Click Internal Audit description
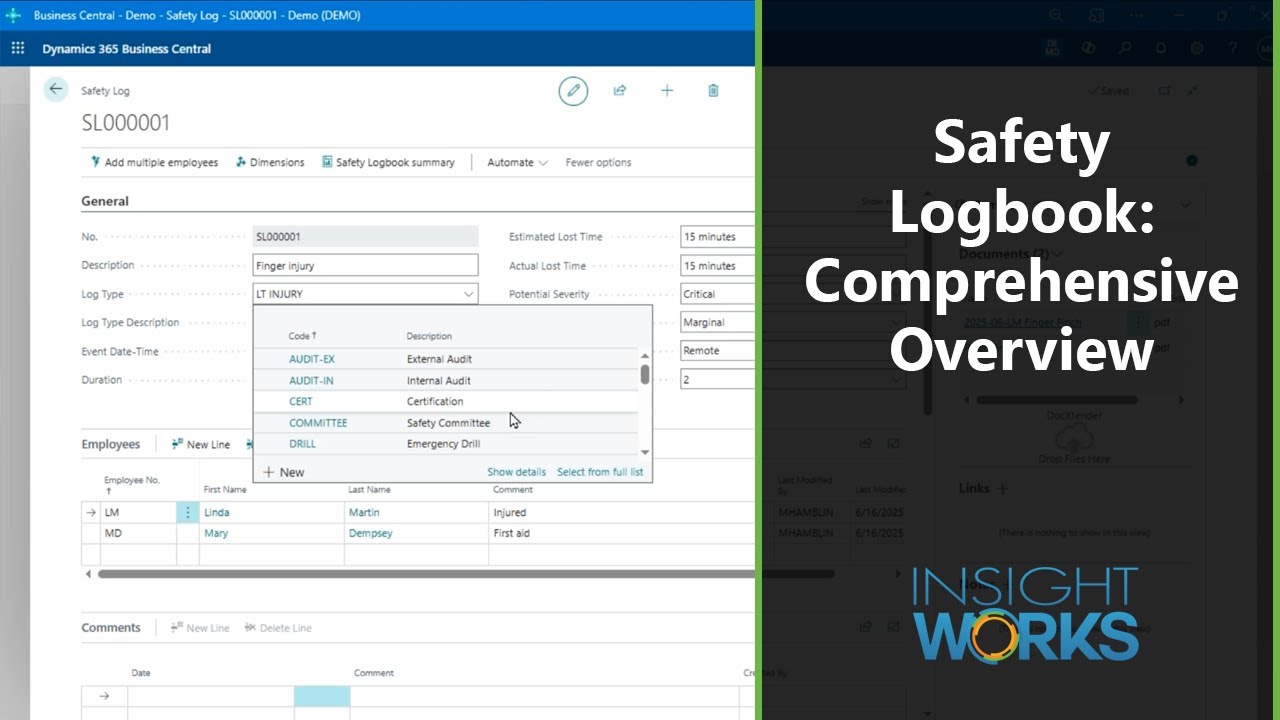The height and width of the screenshot is (720, 1280). point(438,381)
